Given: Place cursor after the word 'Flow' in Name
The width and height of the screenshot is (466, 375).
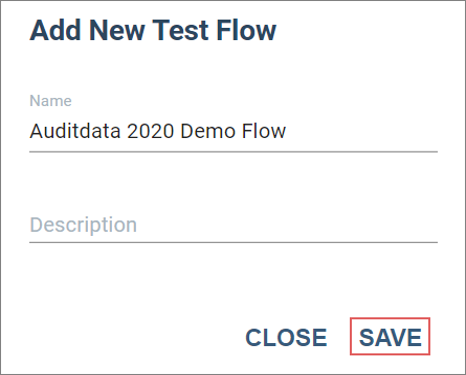Looking at the screenshot, I should [287, 131].
